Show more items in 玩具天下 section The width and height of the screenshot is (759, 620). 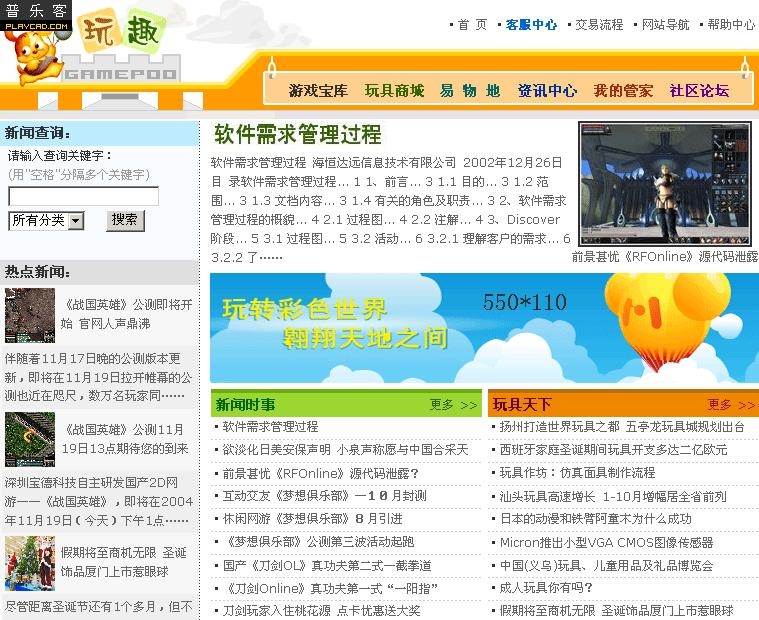coord(732,405)
